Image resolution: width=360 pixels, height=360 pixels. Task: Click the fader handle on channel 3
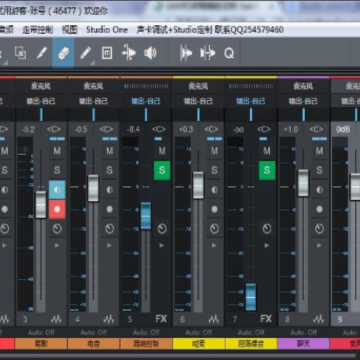(41, 205)
